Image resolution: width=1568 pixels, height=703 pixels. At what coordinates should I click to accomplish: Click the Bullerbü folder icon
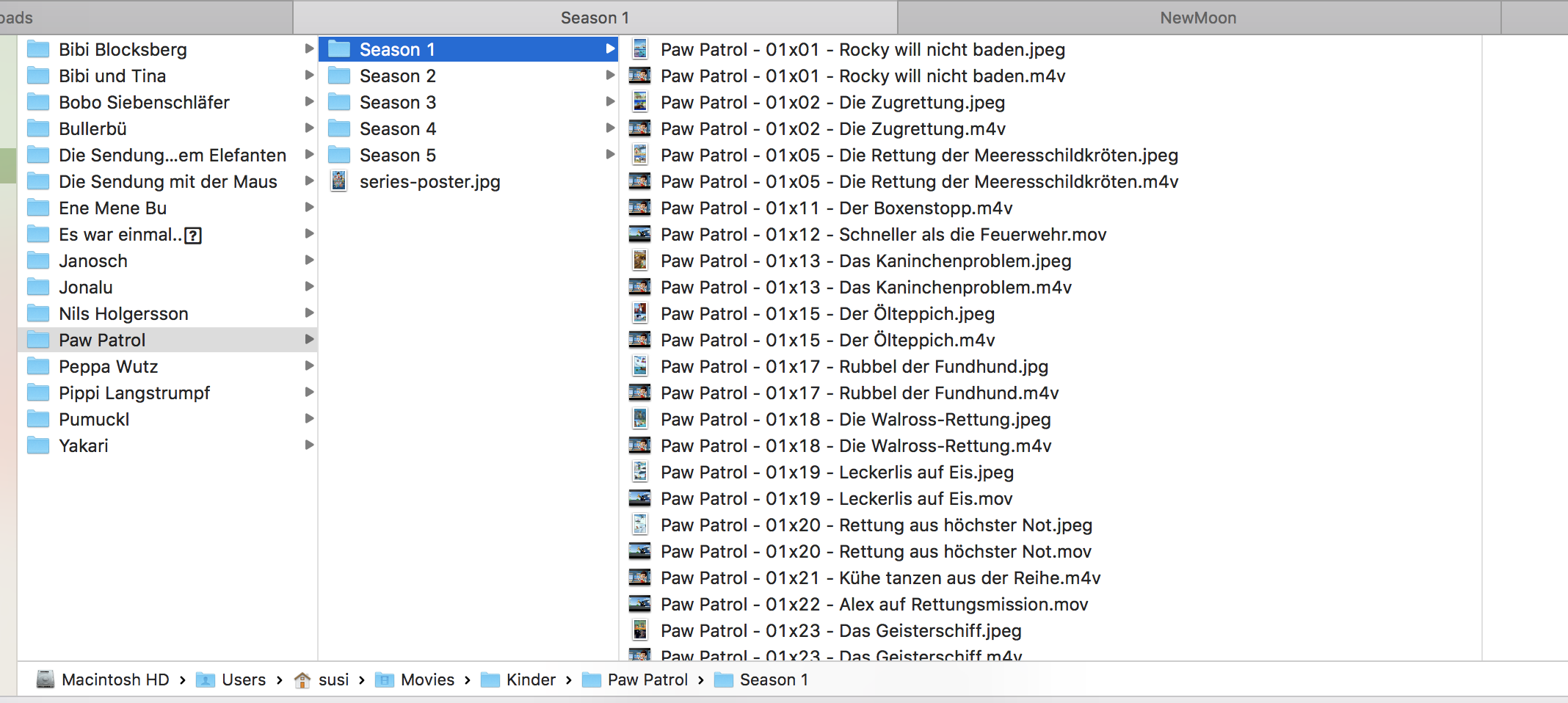(x=38, y=128)
